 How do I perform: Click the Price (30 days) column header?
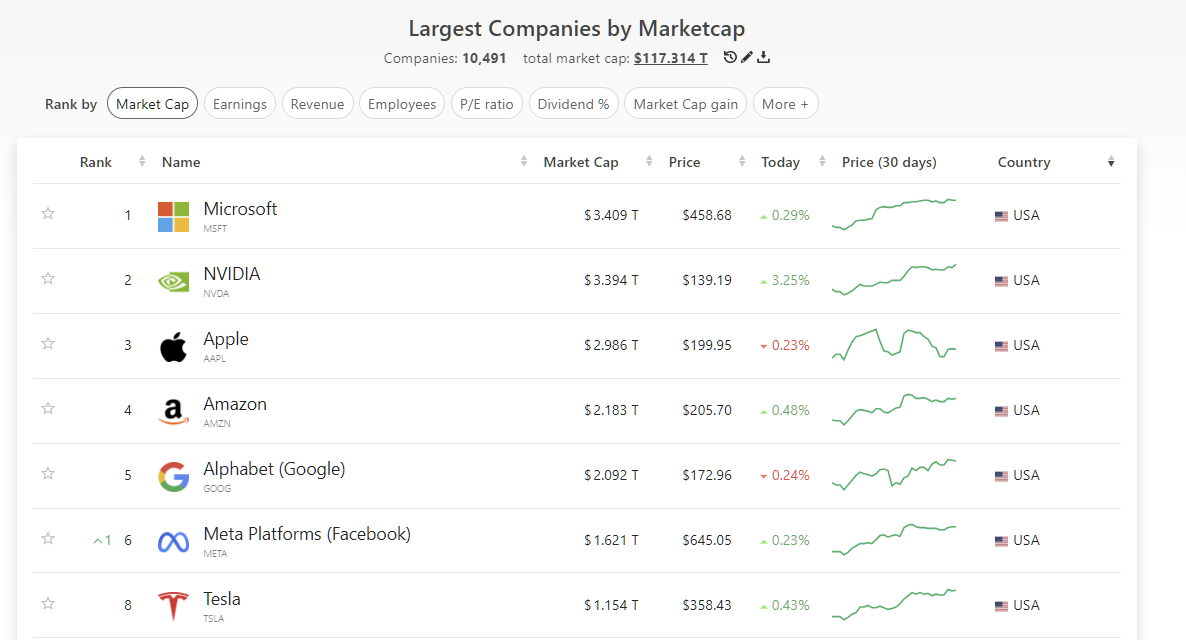tap(889, 162)
